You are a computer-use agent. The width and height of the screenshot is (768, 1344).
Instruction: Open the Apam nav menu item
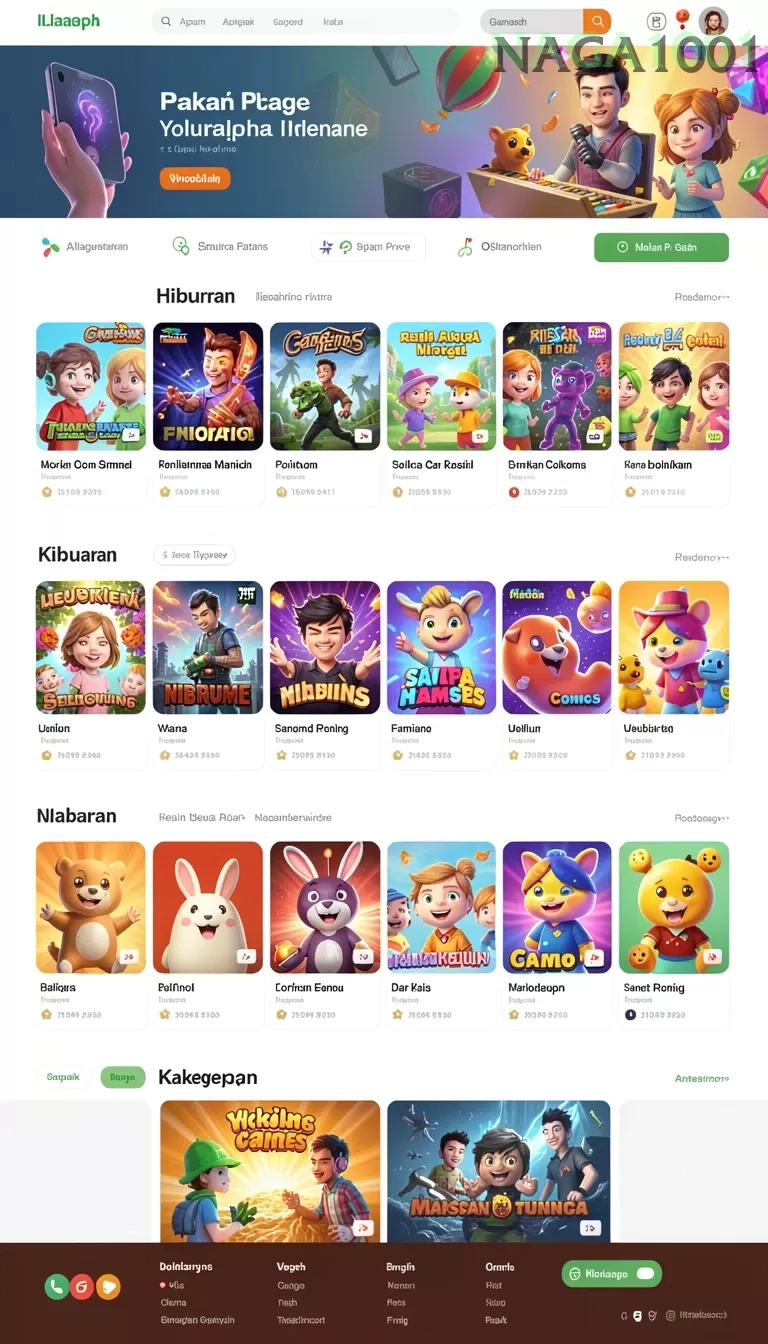point(192,21)
